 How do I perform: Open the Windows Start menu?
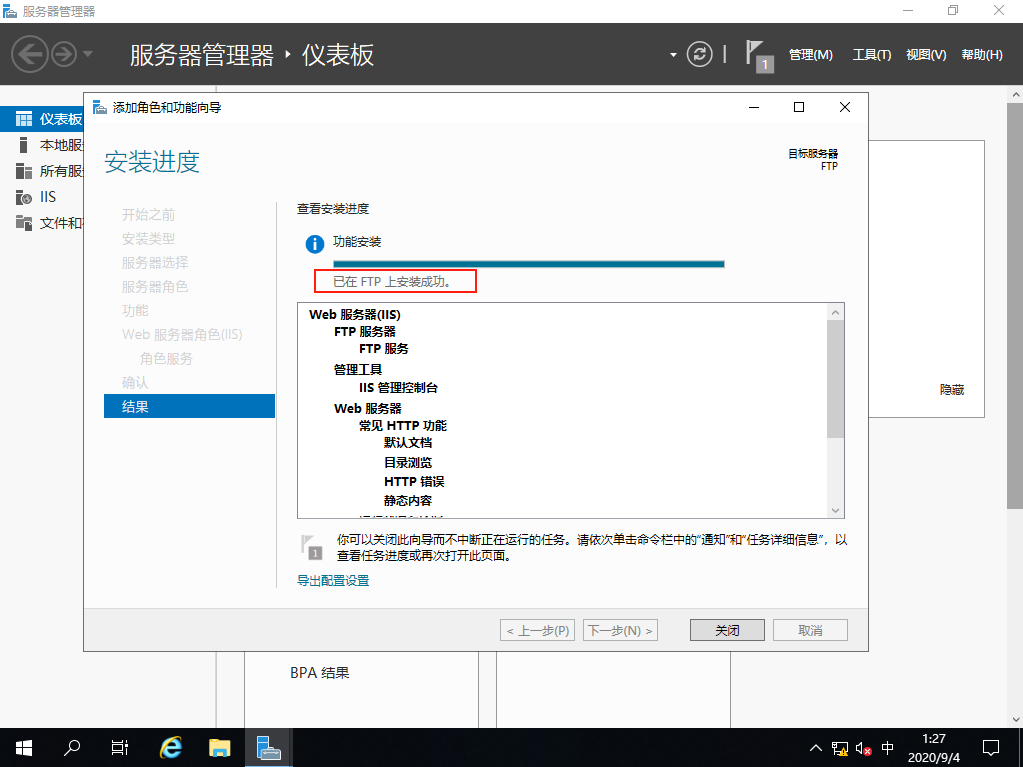24,747
